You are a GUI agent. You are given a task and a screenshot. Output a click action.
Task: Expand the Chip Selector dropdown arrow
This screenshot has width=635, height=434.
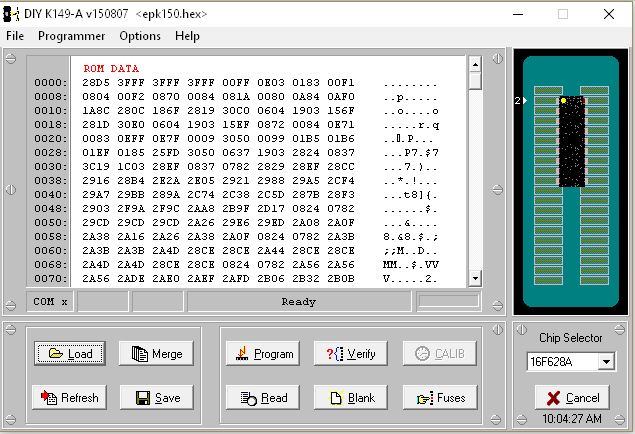coord(606,362)
